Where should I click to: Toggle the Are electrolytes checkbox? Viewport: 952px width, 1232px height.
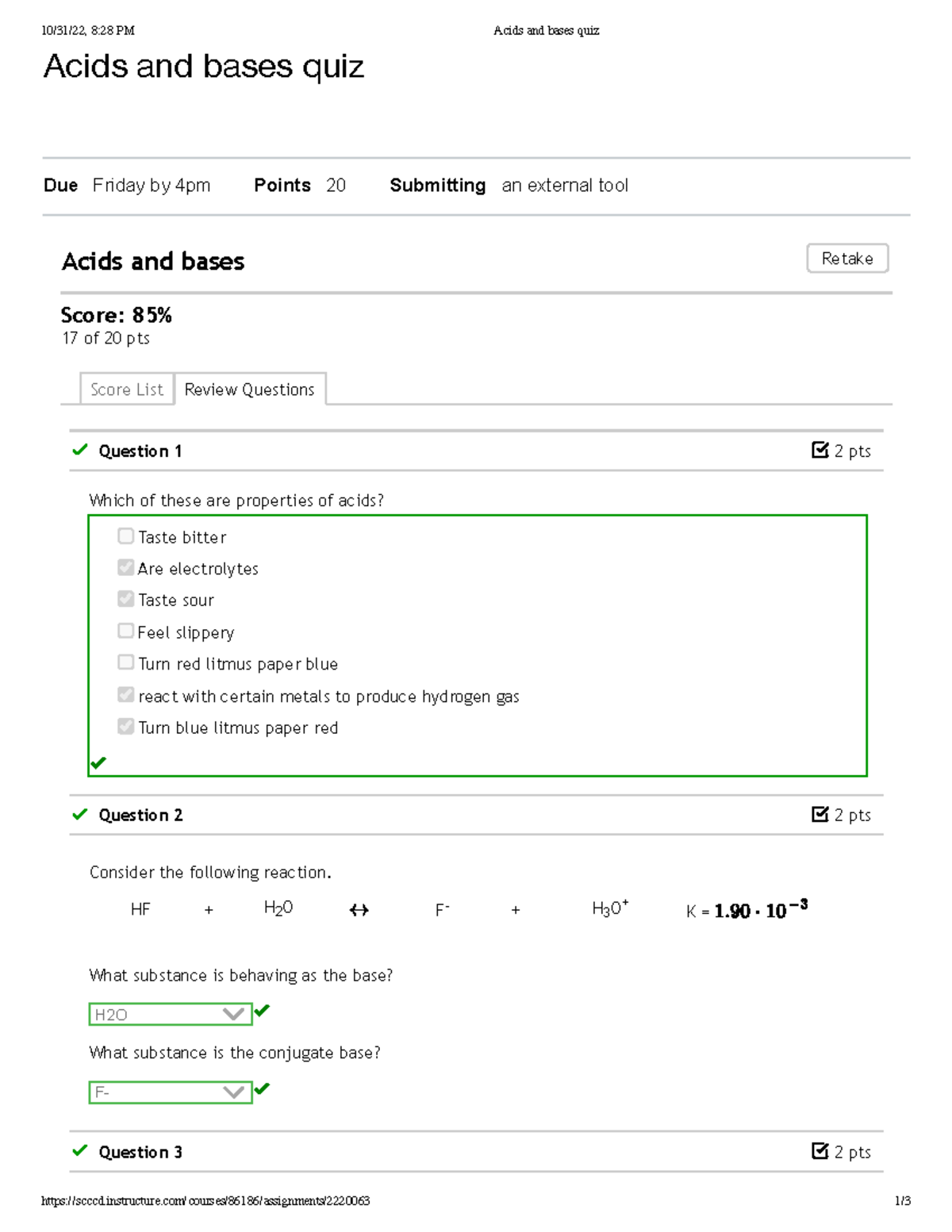[x=125, y=567]
